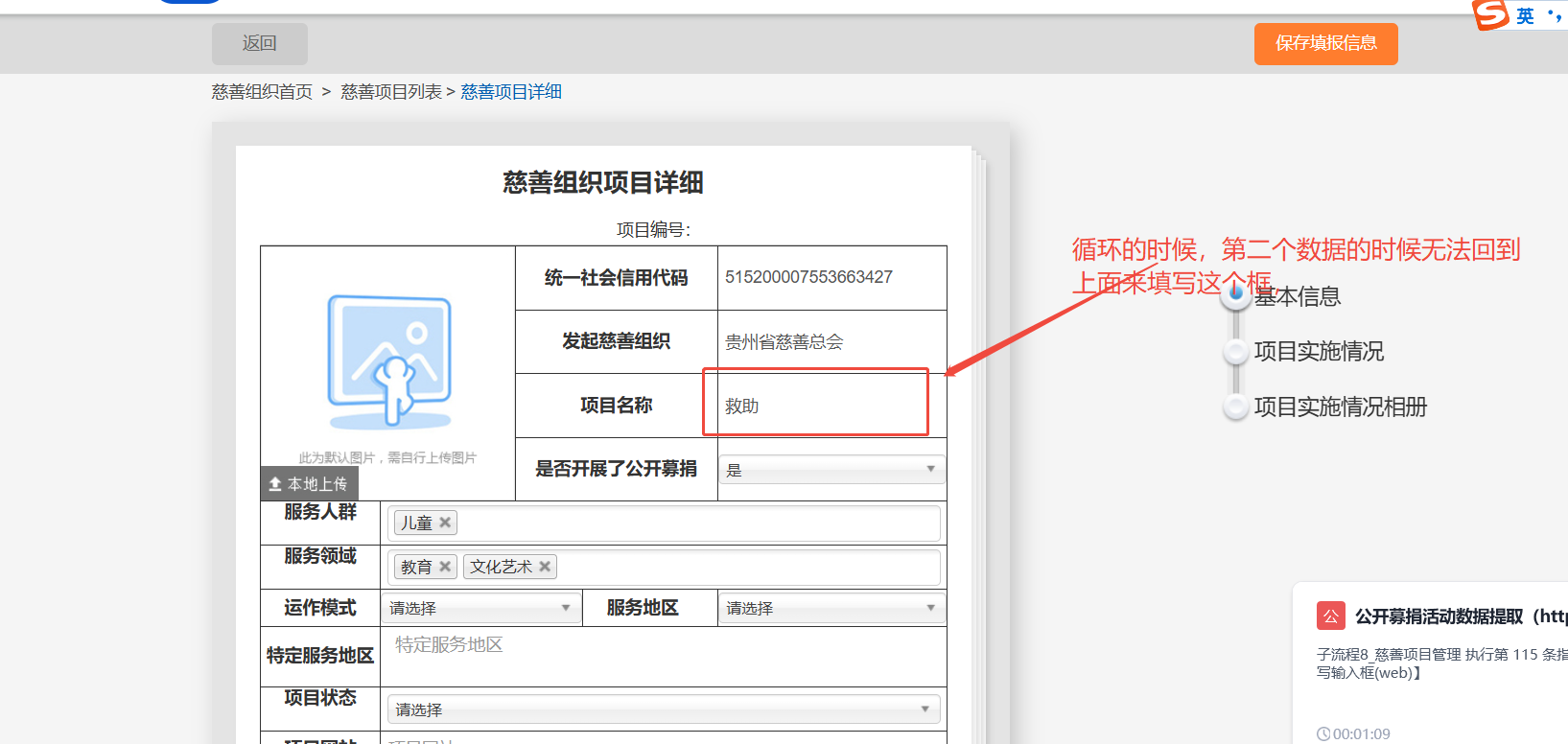Navigate to 慈善项目列表 breadcrumb
Viewport: 1568px width, 744px height.
coord(391,92)
